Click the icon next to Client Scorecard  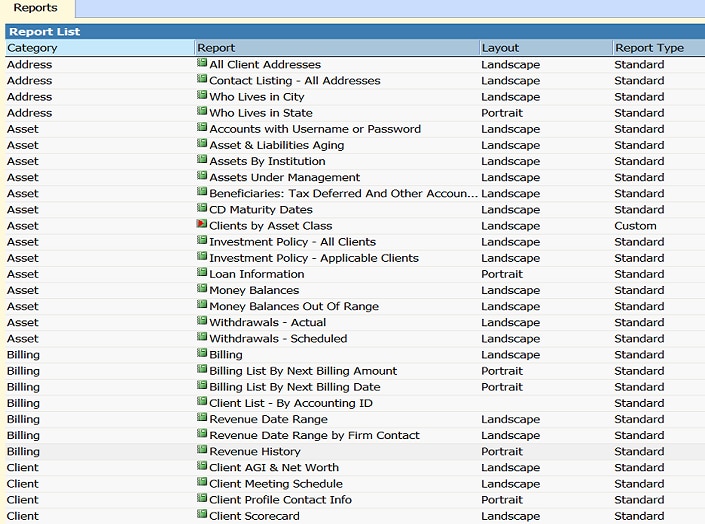point(202,515)
